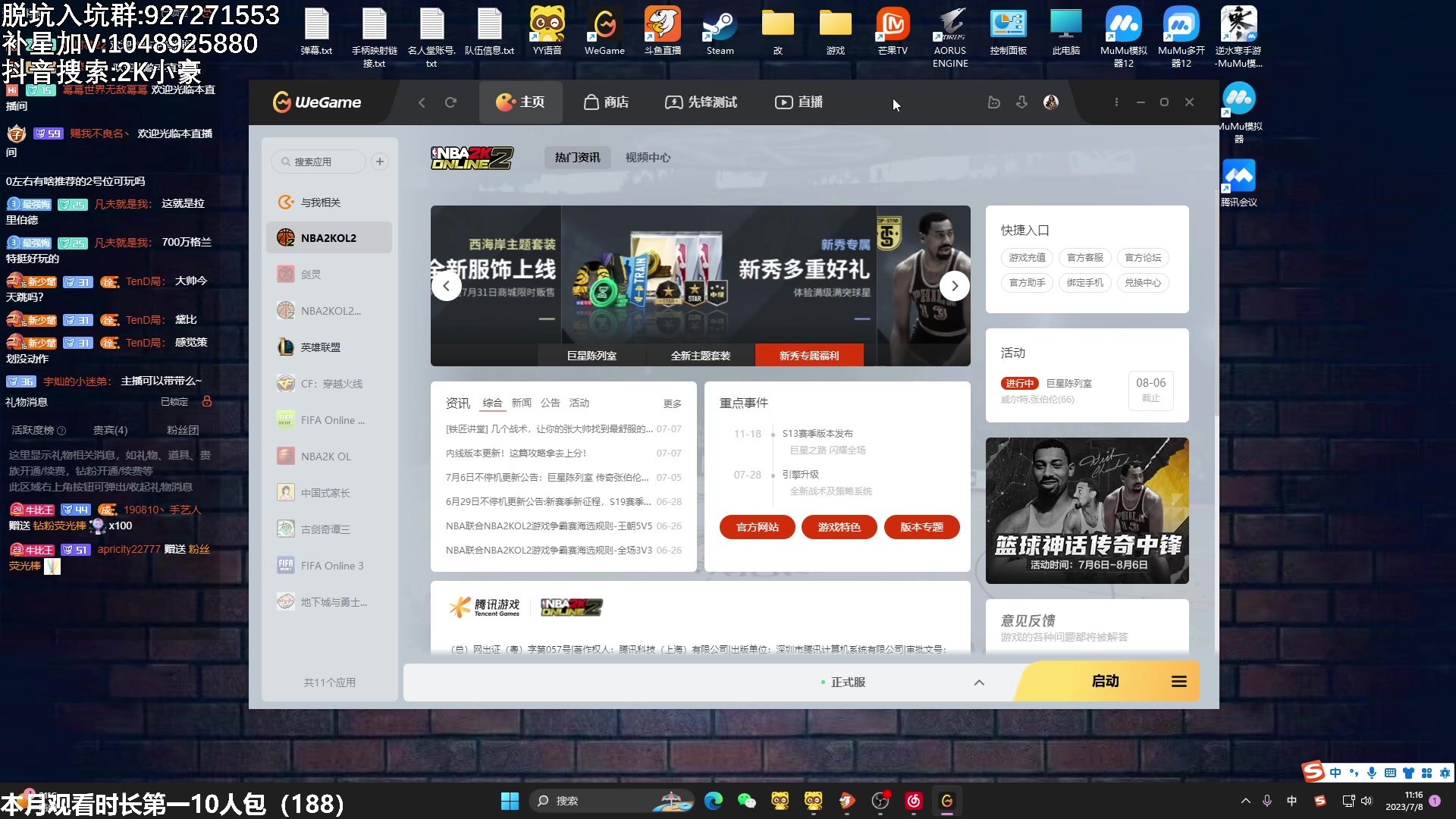Open the Steam desktop icon
1456x819 pixels.
[x=720, y=32]
